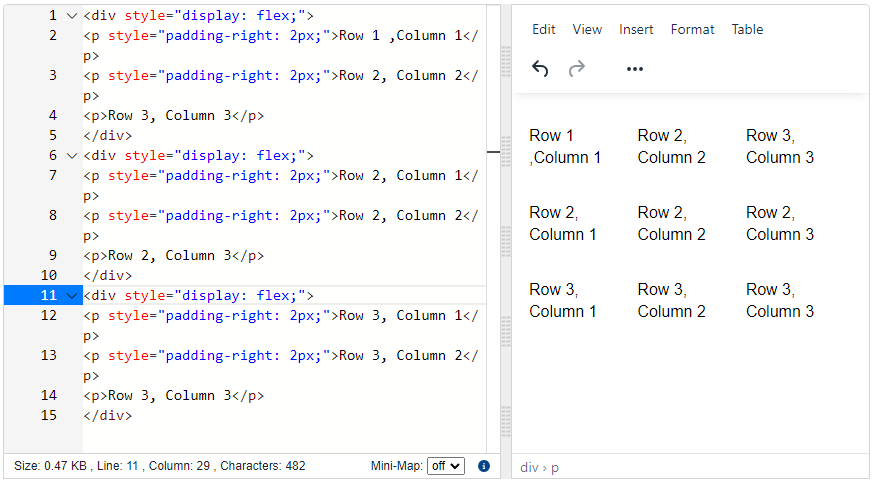Click 'Line: 11' in status bar
Image resolution: width=873 pixels, height=484 pixels.
coord(117,466)
